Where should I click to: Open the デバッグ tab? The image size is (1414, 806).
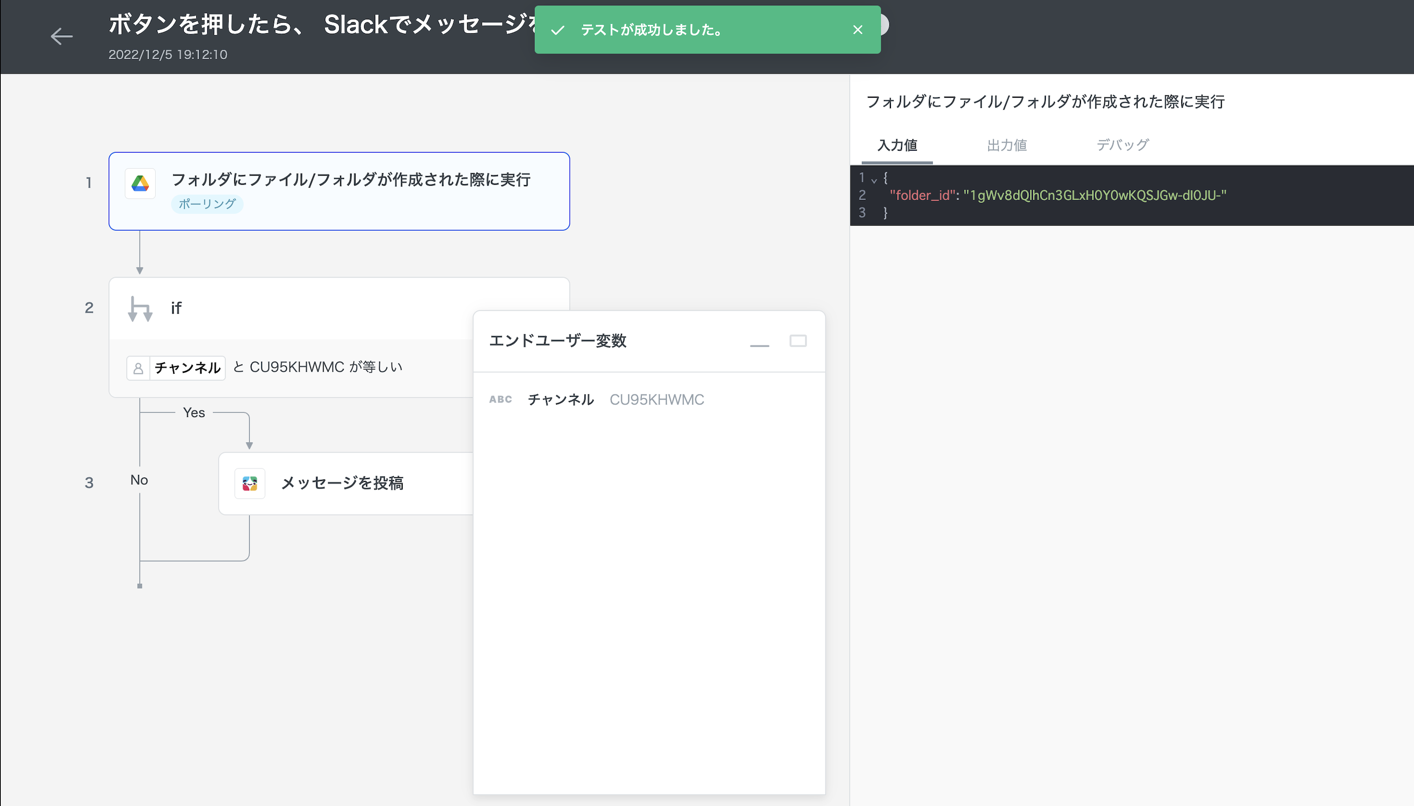click(1122, 145)
